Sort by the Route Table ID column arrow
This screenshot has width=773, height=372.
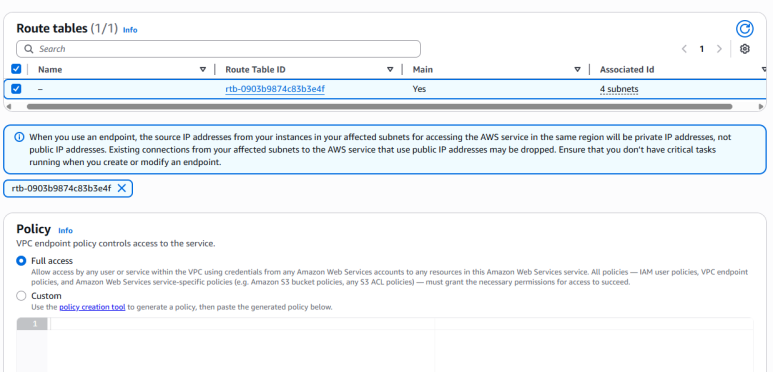click(390, 69)
